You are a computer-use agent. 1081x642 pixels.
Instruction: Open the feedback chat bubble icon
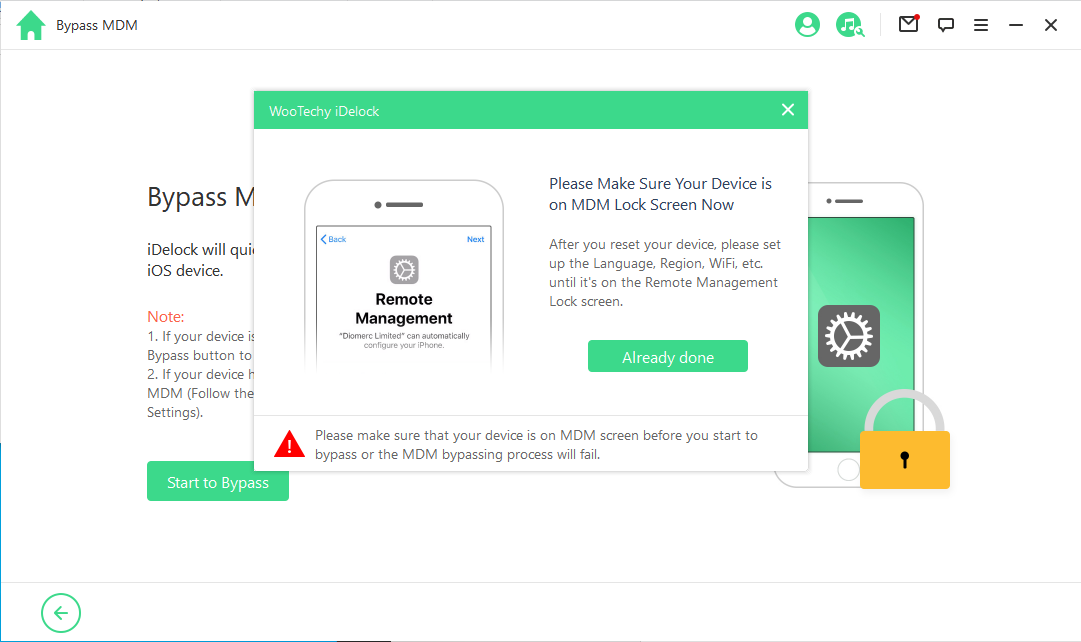click(x=945, y=25)
